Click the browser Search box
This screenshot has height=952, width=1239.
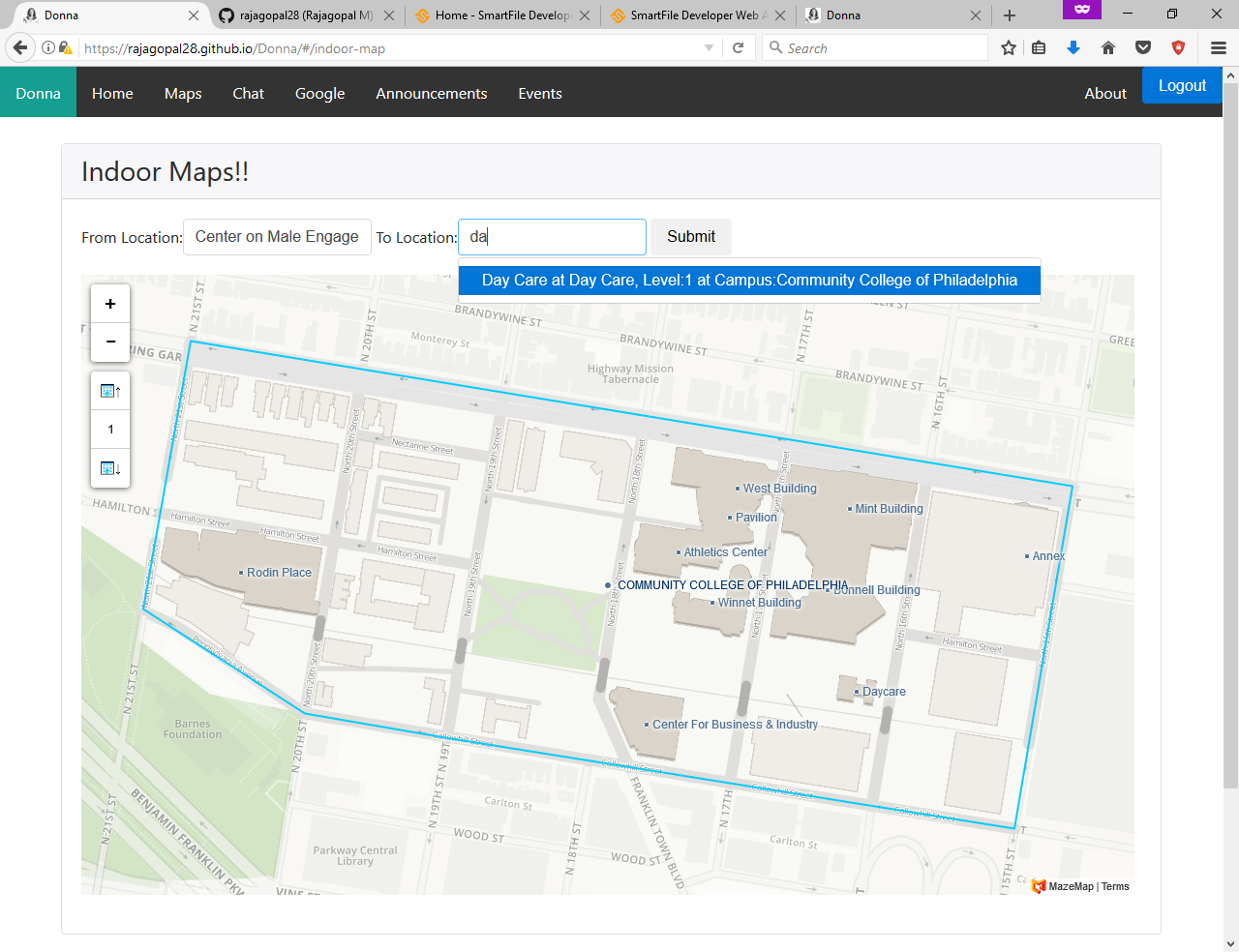(876, 47)
